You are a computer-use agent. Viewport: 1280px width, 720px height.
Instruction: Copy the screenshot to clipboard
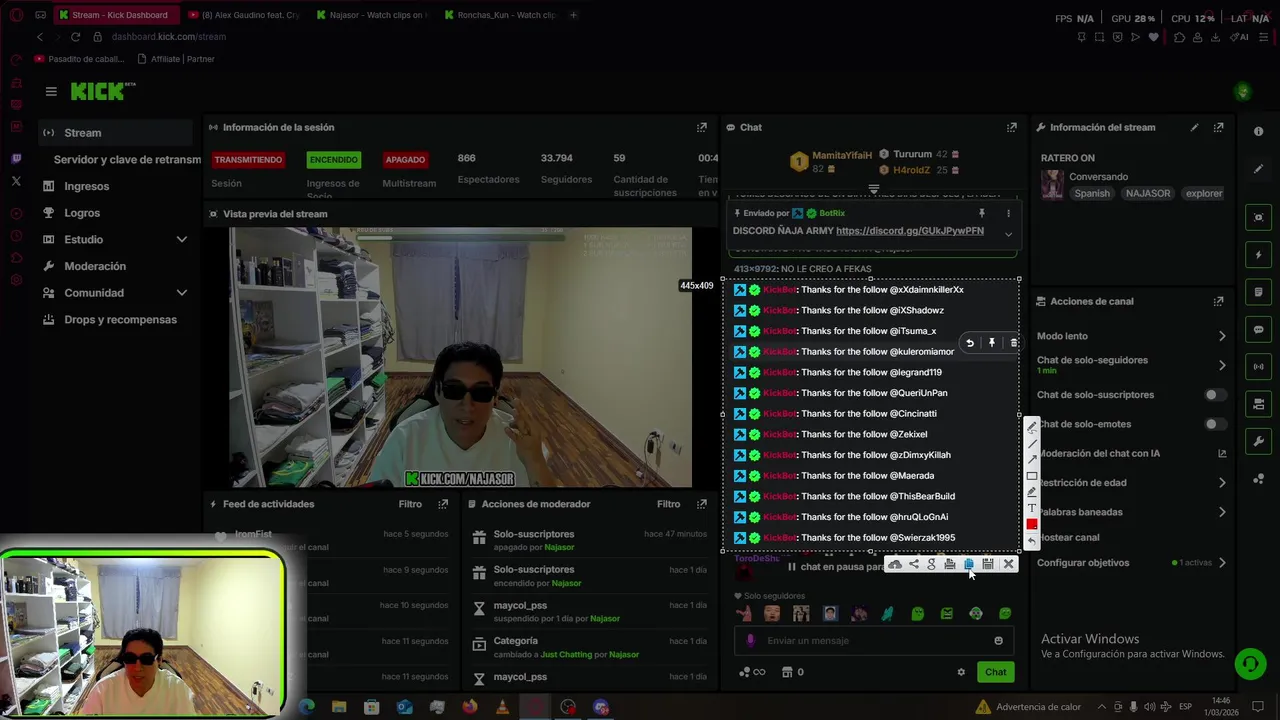point(969,564)
